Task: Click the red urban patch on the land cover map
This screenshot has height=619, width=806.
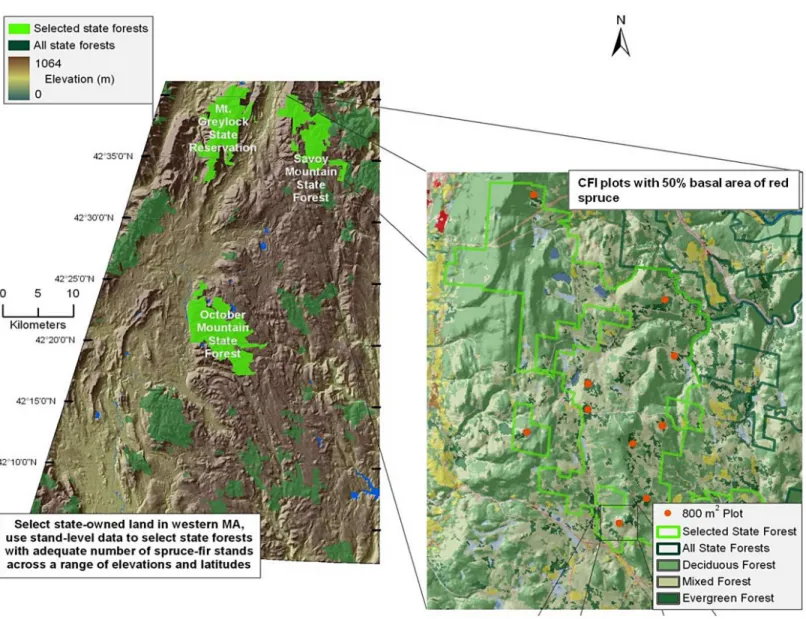Action: [x=442, y=222]
